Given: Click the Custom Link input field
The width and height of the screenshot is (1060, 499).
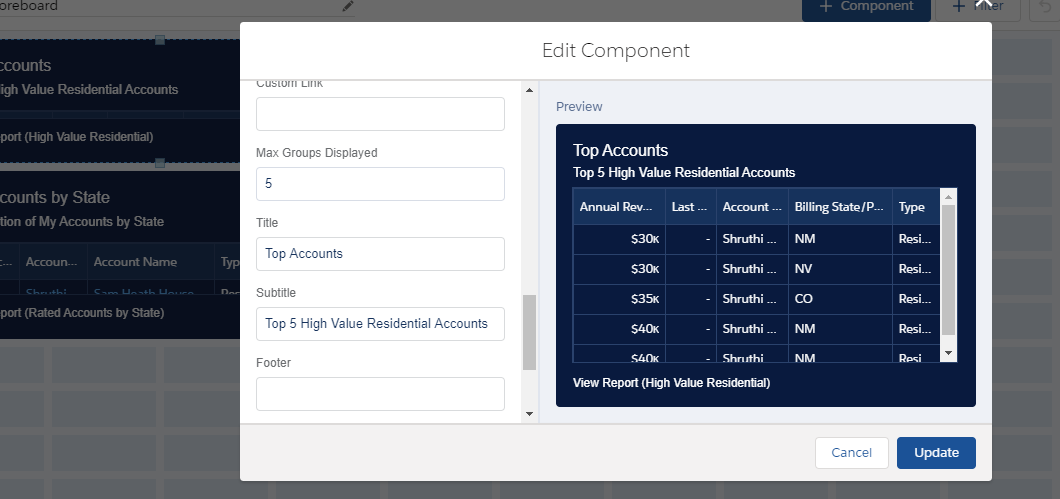Looking at the screenshot, I should point(380,114).
